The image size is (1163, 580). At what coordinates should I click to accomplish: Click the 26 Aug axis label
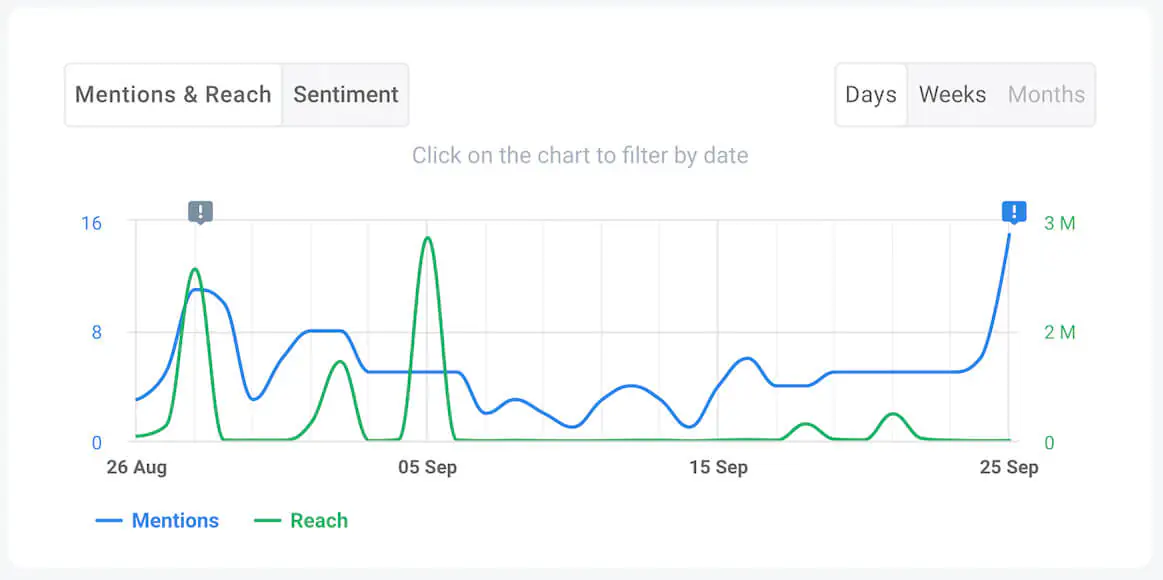tap(136, 466)
